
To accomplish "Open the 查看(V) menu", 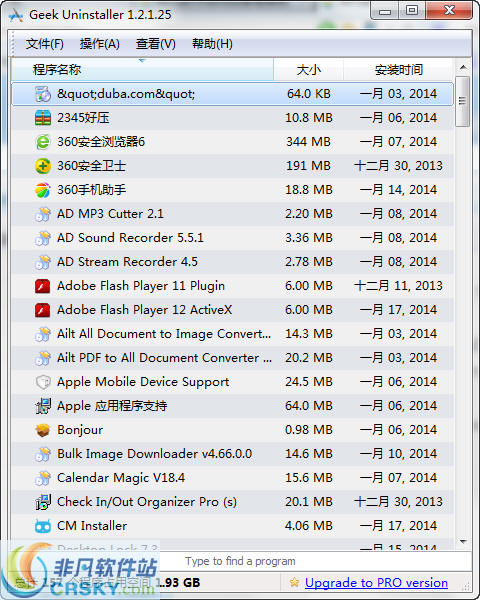I will click(155, 44).
